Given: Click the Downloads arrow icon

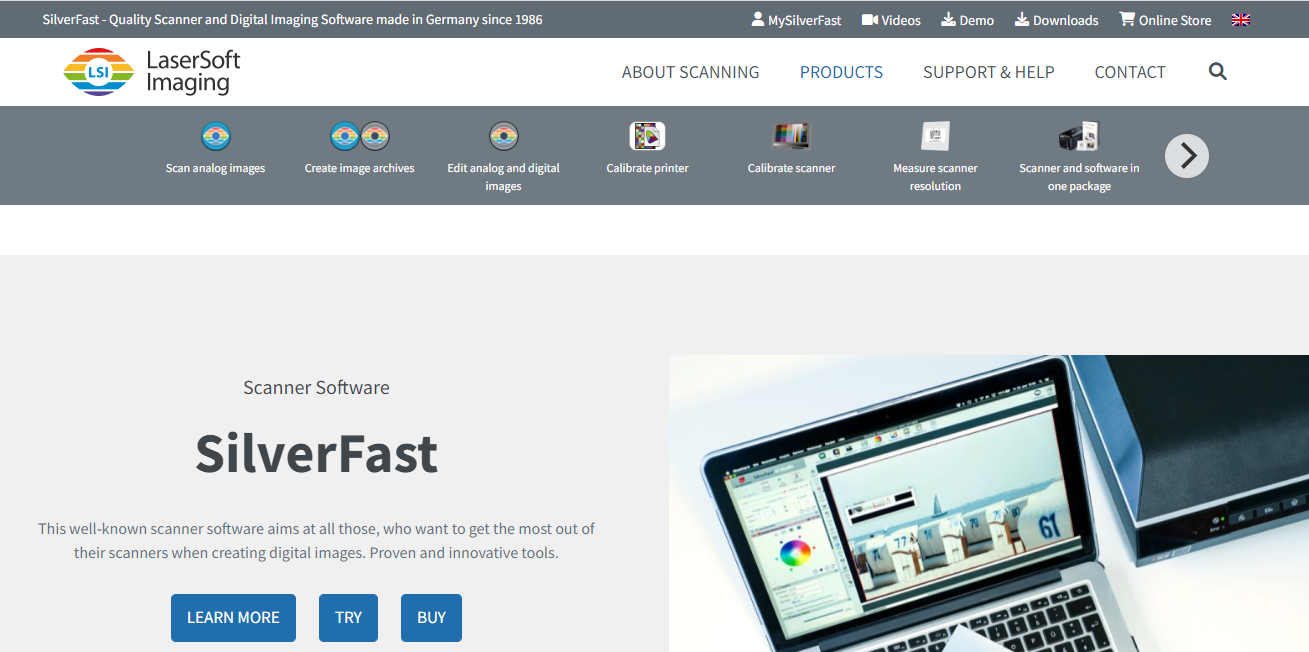Looking at the screenshot, I should (1022, 19).
